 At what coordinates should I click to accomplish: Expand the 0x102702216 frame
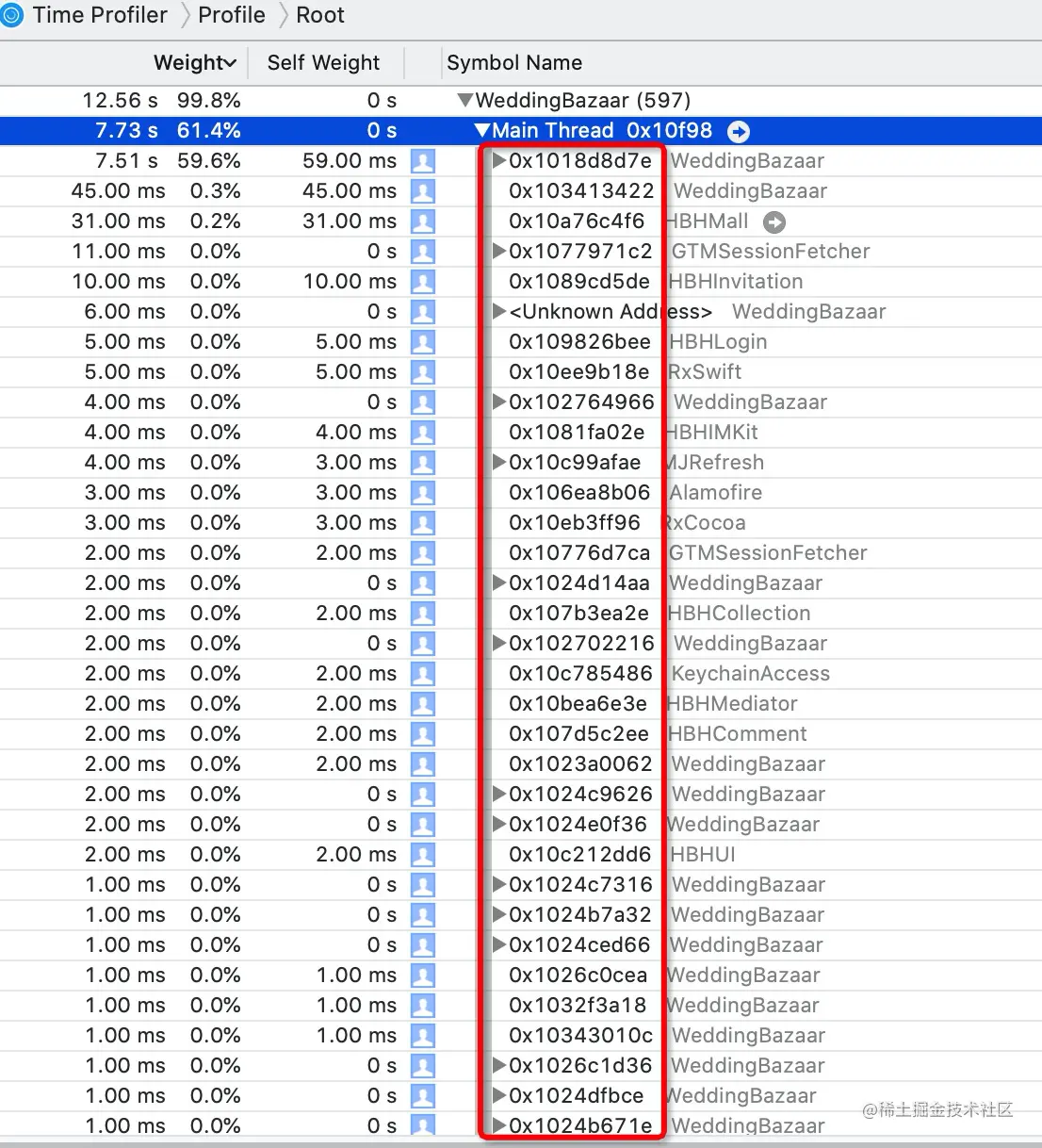click(x=499, y=644)
